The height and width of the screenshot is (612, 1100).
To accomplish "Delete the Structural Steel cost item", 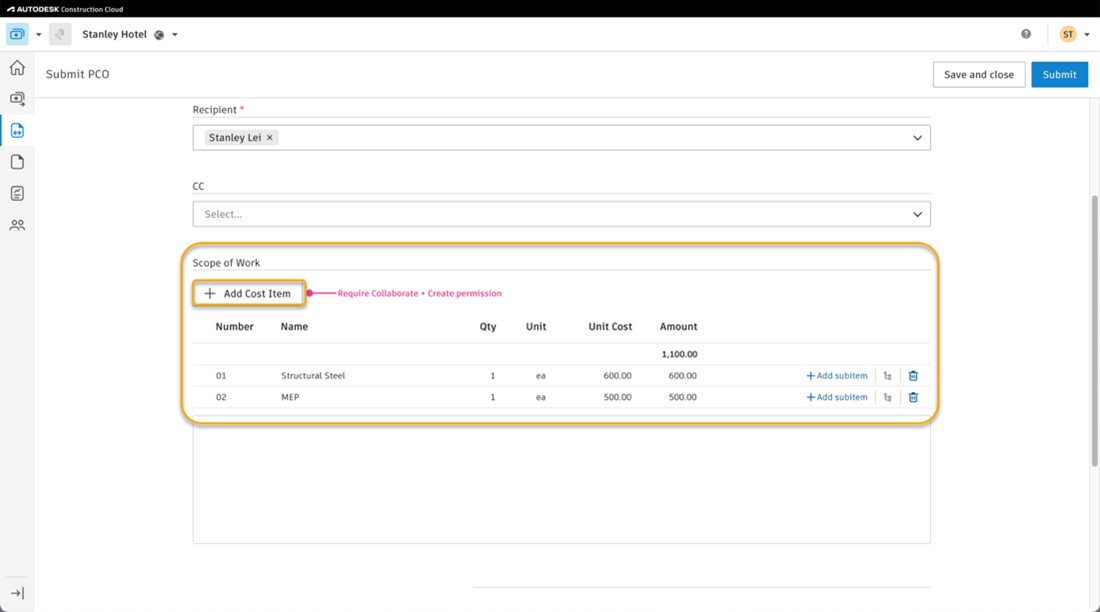I will (x=913, y=376).
